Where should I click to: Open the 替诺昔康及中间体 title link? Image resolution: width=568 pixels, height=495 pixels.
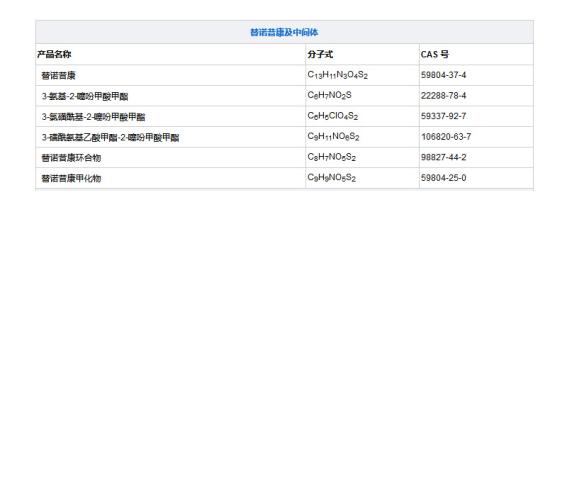(284, 32)
